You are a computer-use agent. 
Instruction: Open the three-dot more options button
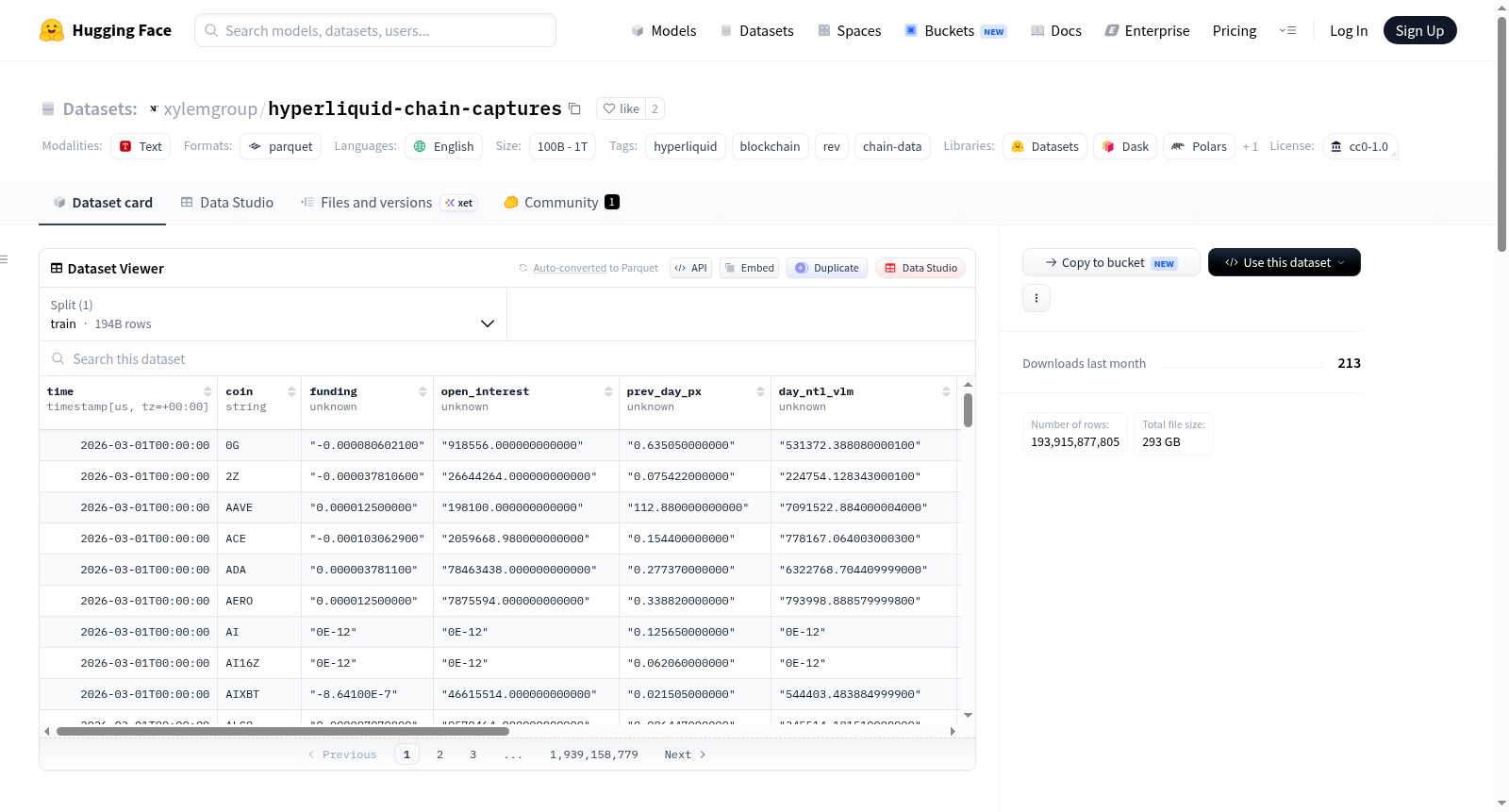click(x=1036, y=298)
